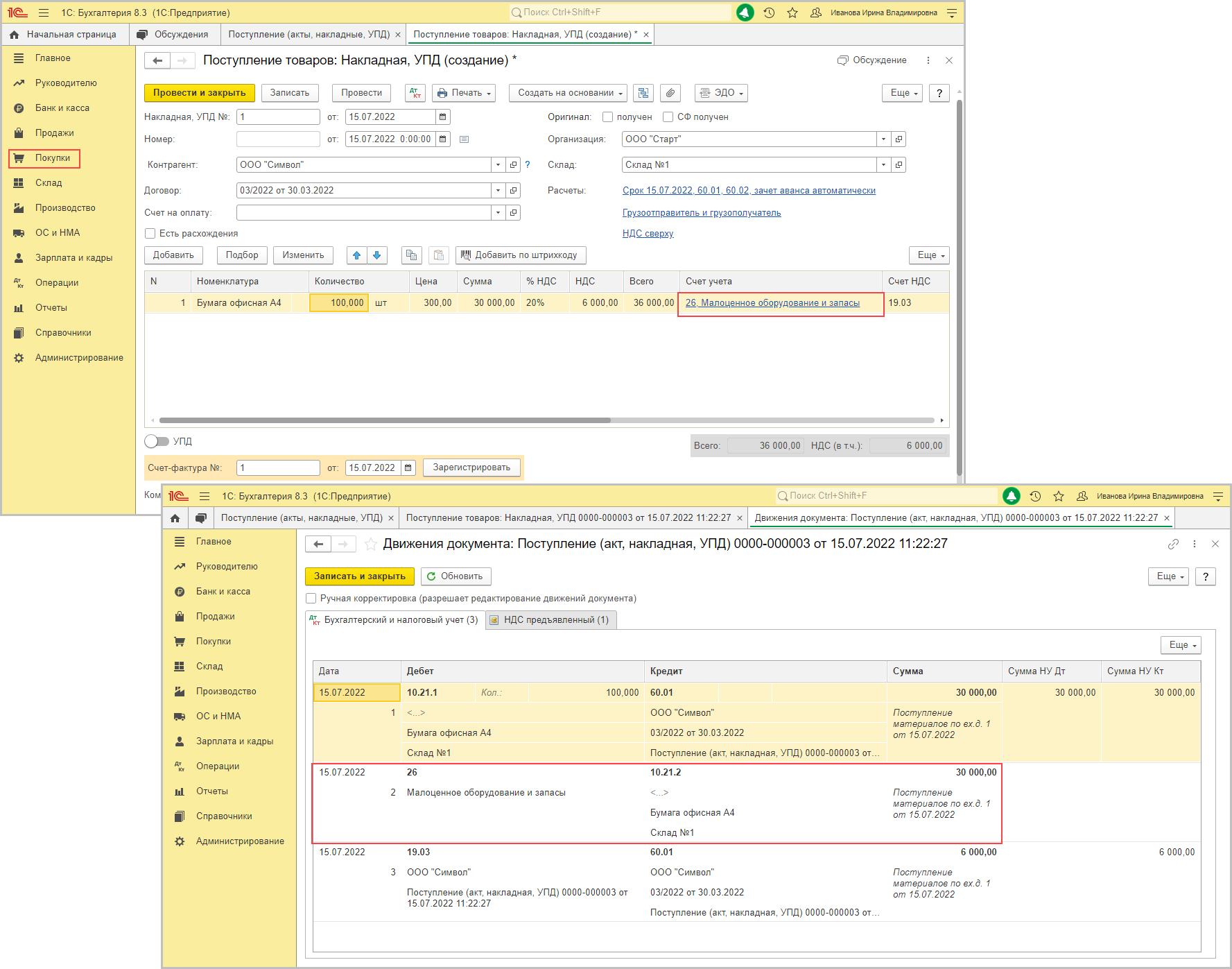
Task: Open calendar for Номер date 15.07.2022 0:00:00
Action: 442,139
